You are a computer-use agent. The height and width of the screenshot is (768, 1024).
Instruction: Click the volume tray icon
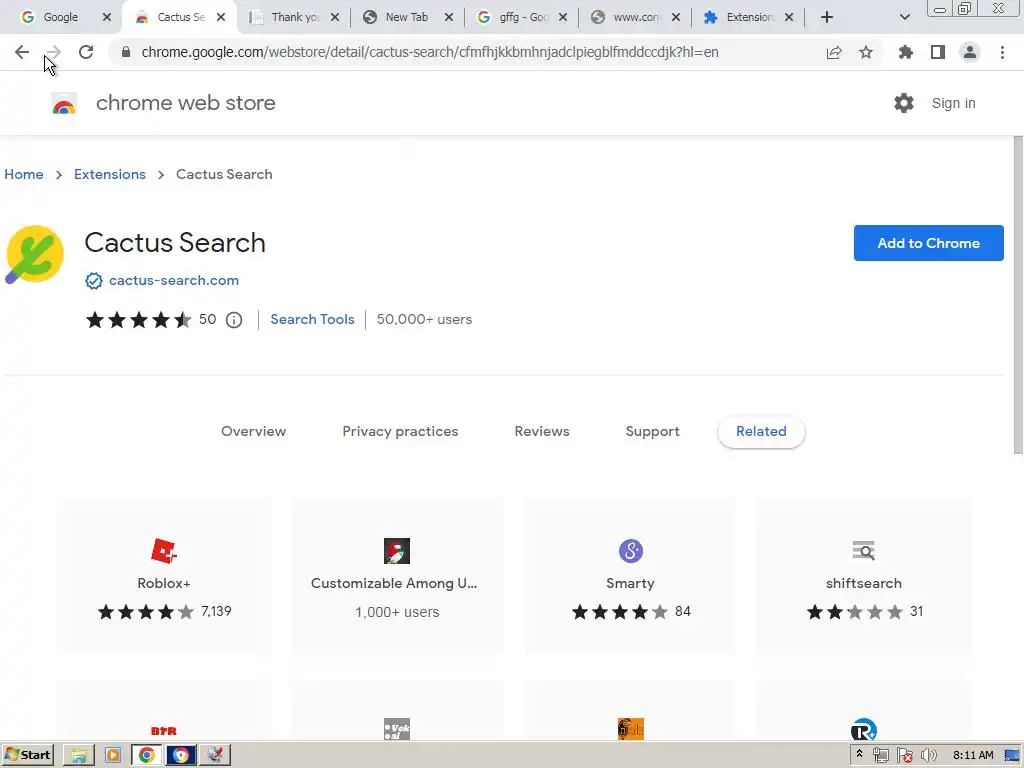point(929,756)
